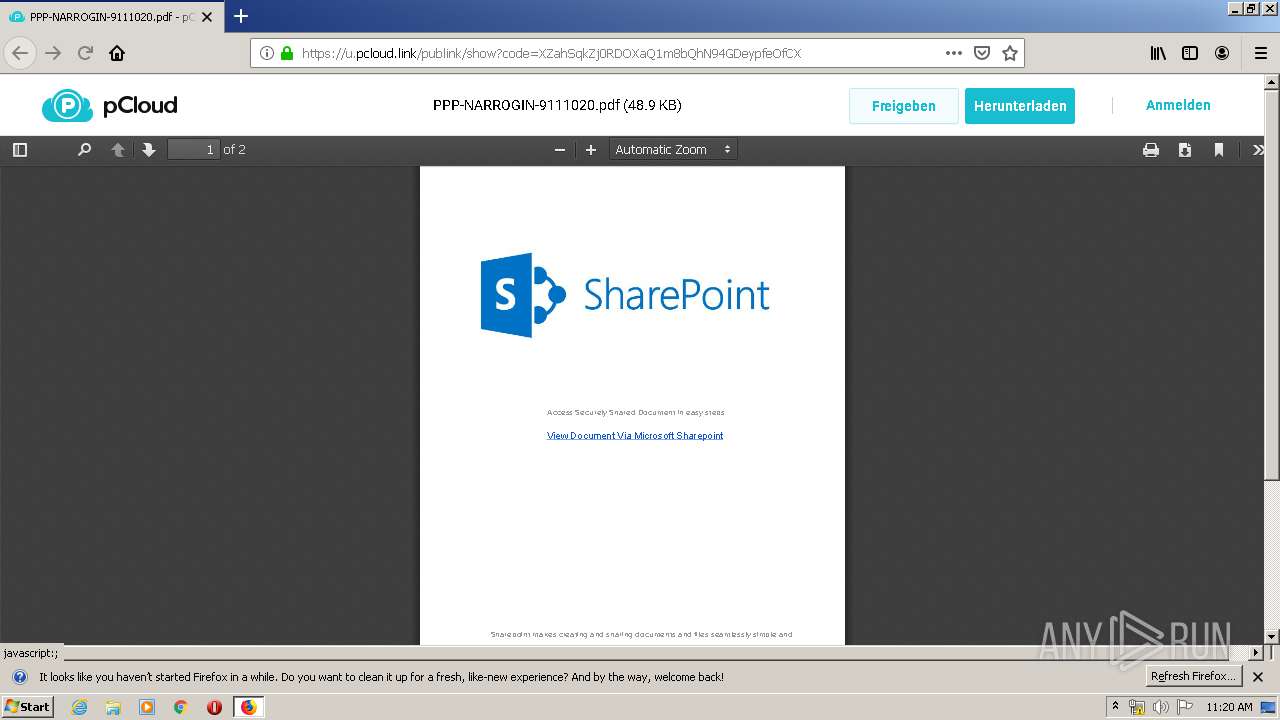
Task: Download the PDF from viewer toolbar
Action: click(x=1185, y=150)
